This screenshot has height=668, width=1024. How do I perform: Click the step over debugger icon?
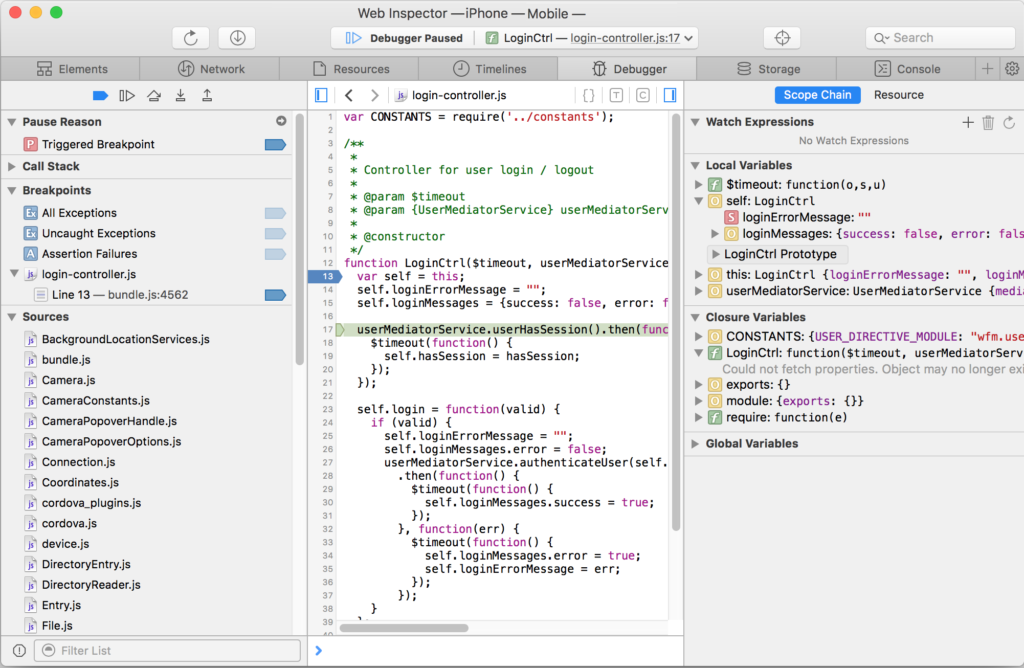(x=153, y=95)
